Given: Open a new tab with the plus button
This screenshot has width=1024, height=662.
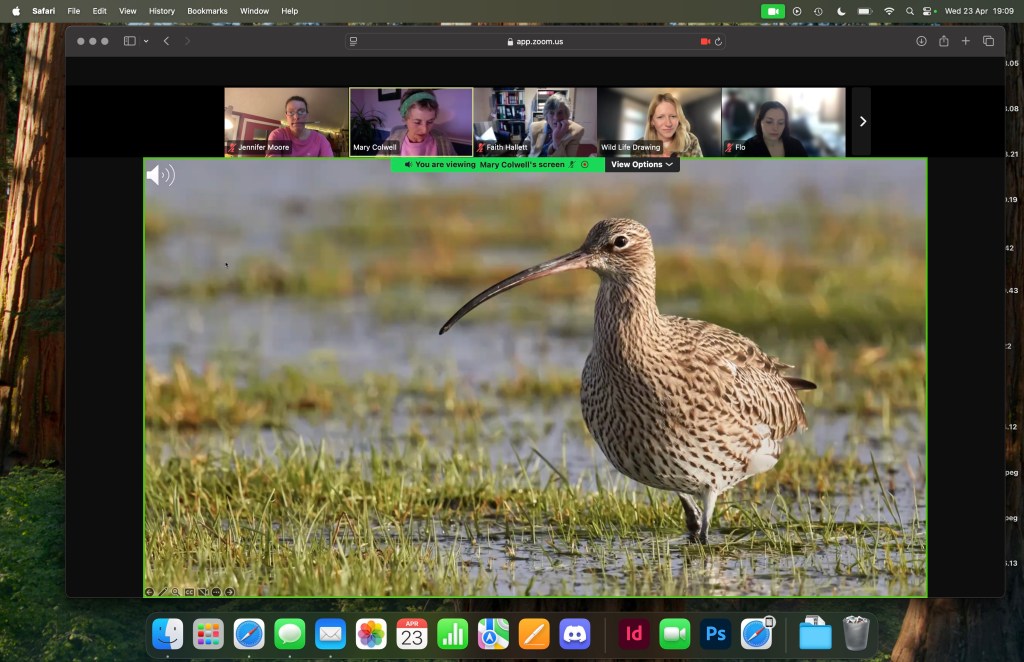Looking at the screenshot, I should coord(964,41).
